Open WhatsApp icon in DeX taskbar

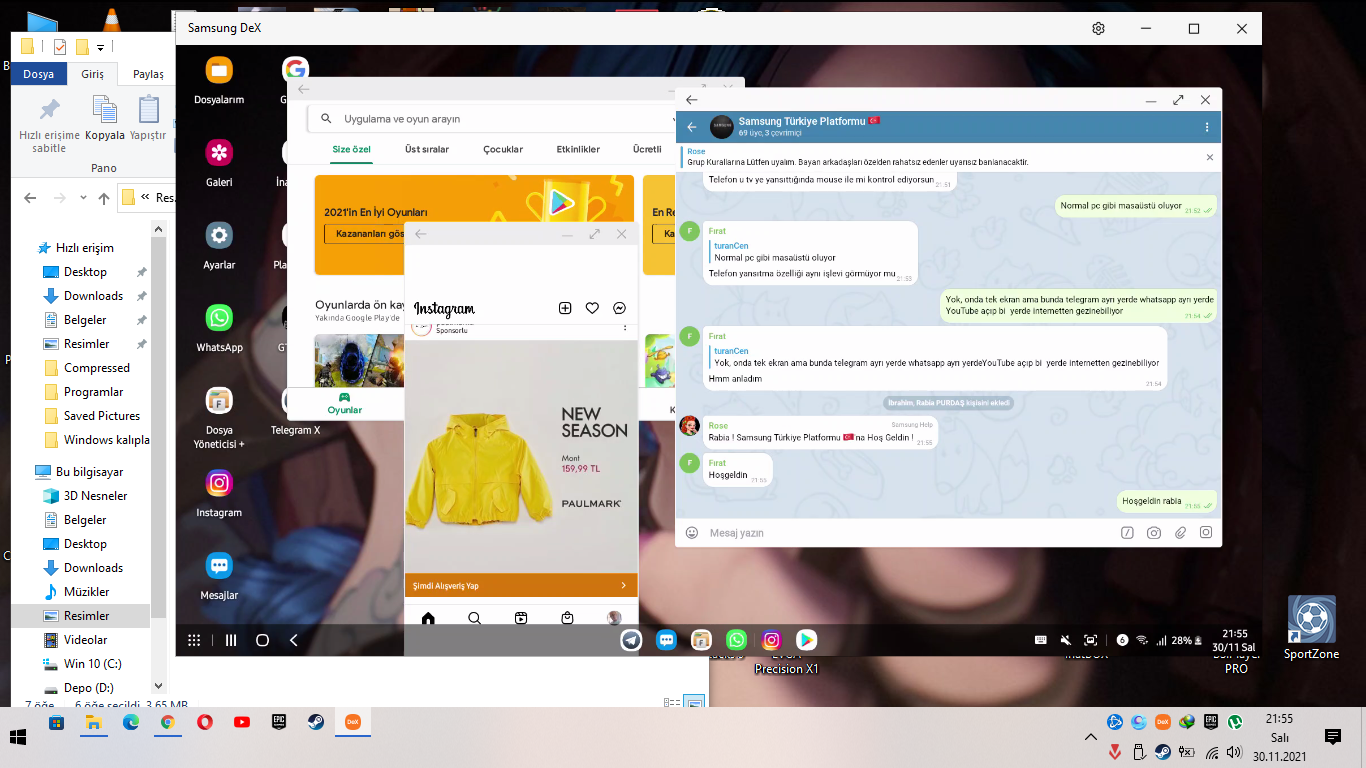pyautogui.click(x=736, y=640)
